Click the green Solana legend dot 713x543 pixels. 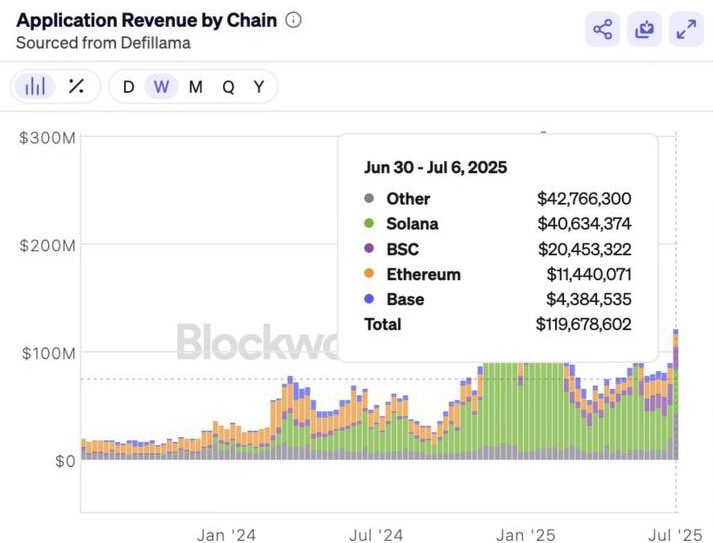(369, 224)
